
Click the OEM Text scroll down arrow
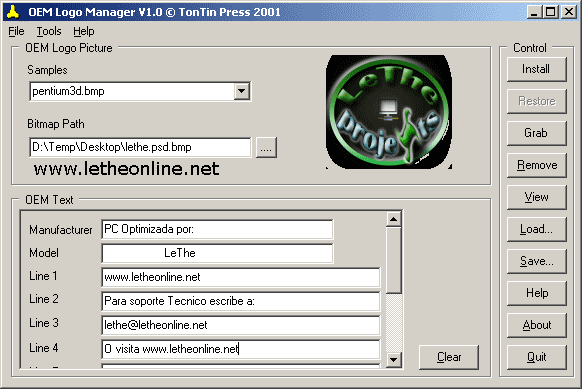[x=393, y=359]
